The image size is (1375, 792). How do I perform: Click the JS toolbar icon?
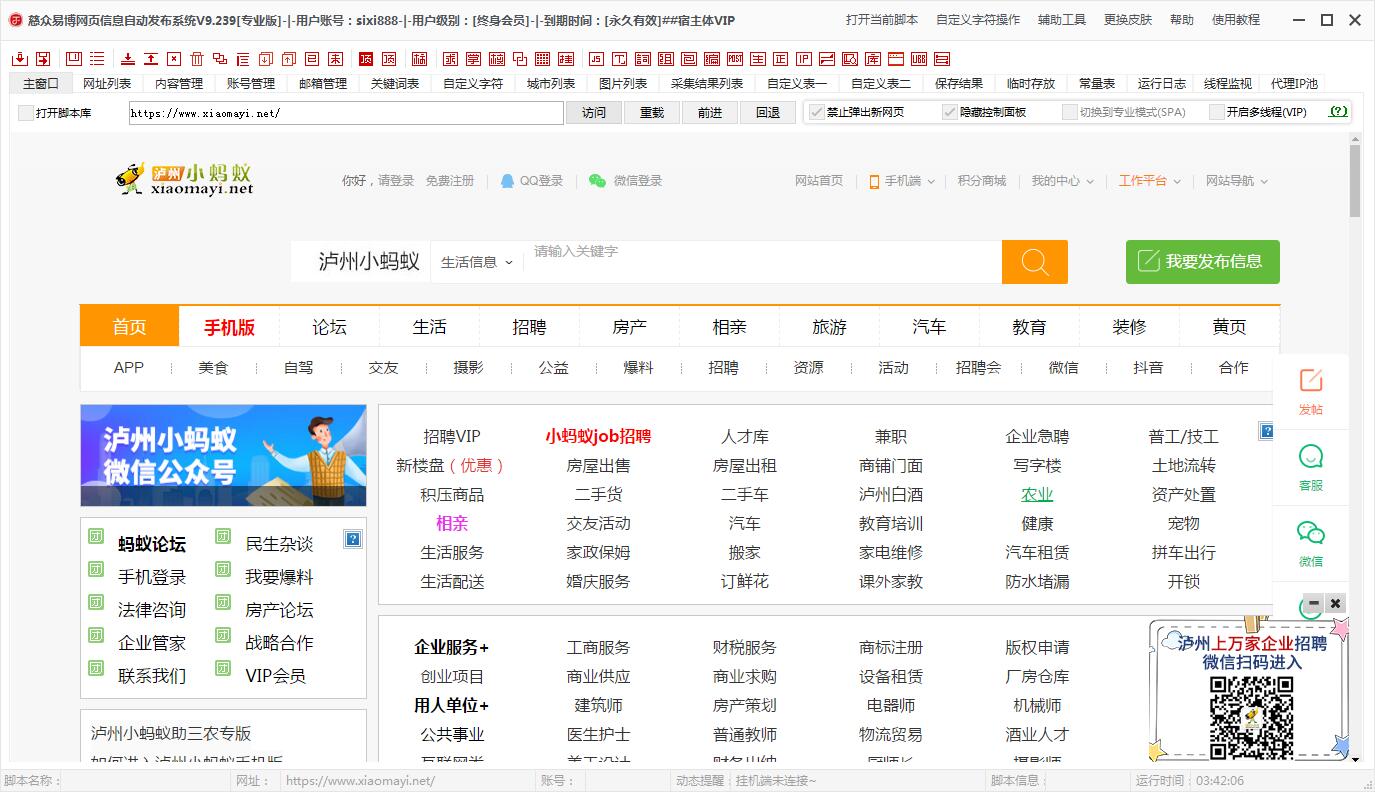click(x=597, y=59)
